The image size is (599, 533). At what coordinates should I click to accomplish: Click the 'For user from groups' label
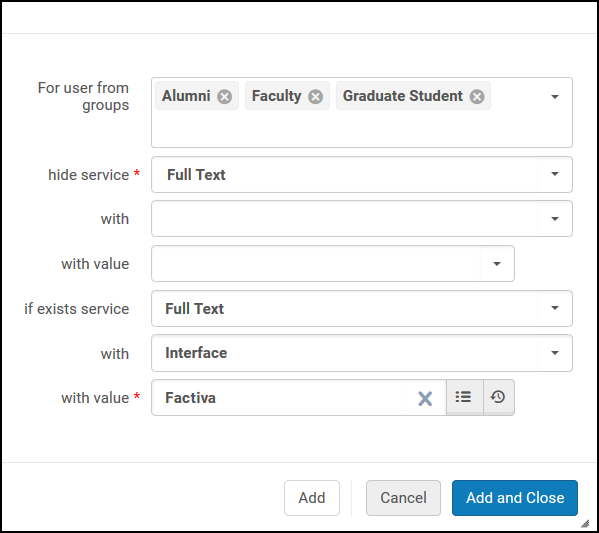point(83,96)
